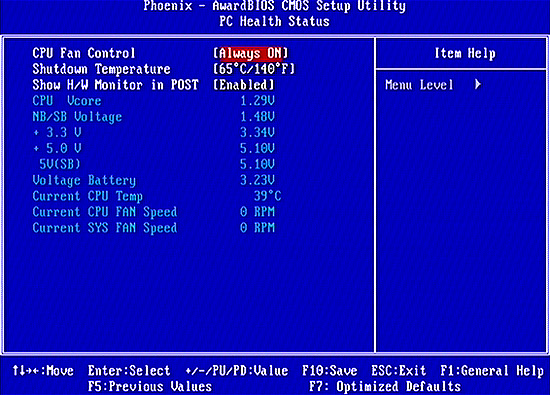Image resolution: width=550 pixels, height=395 pixels.
Task: Click the Enter:Select hint
Action: [x=129, y=371]
